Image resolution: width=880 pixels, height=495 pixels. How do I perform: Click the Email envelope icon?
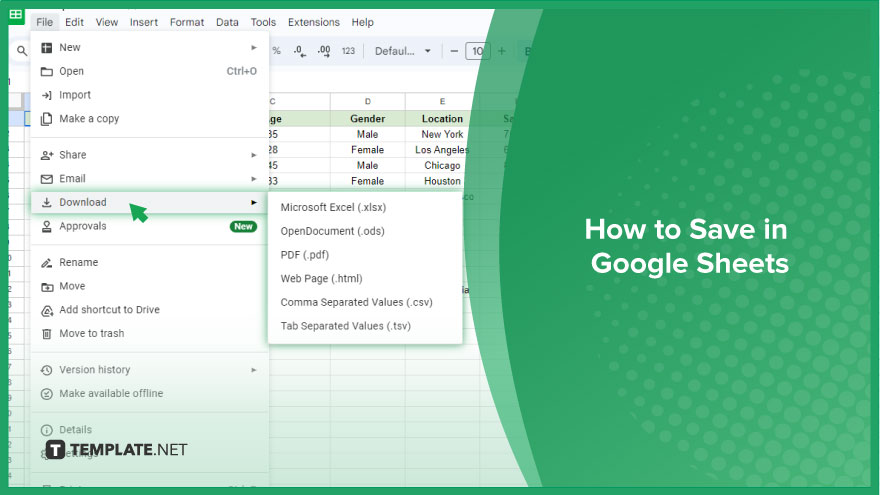(47, 178)
